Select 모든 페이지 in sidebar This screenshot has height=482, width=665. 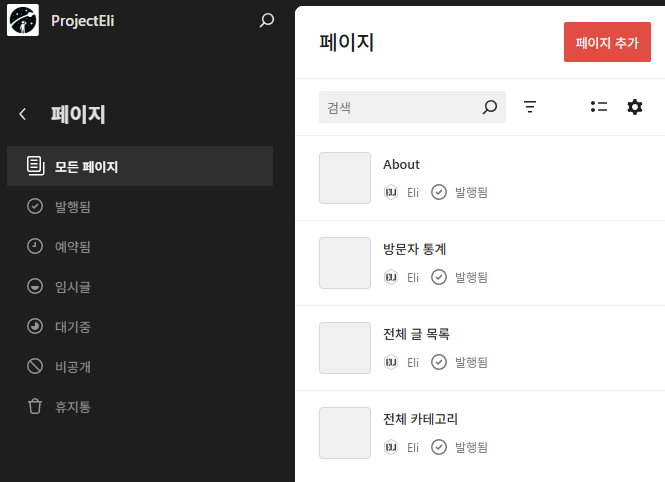(x=86, y=166)
